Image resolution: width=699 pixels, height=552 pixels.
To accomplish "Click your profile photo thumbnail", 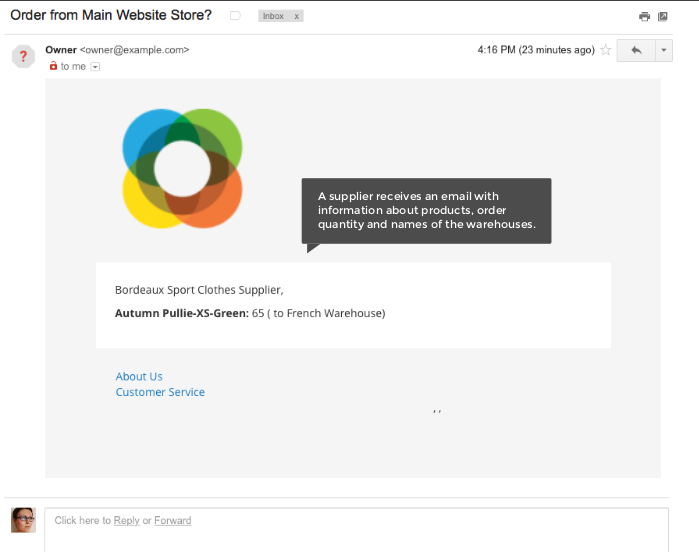I will coord(23,520).
